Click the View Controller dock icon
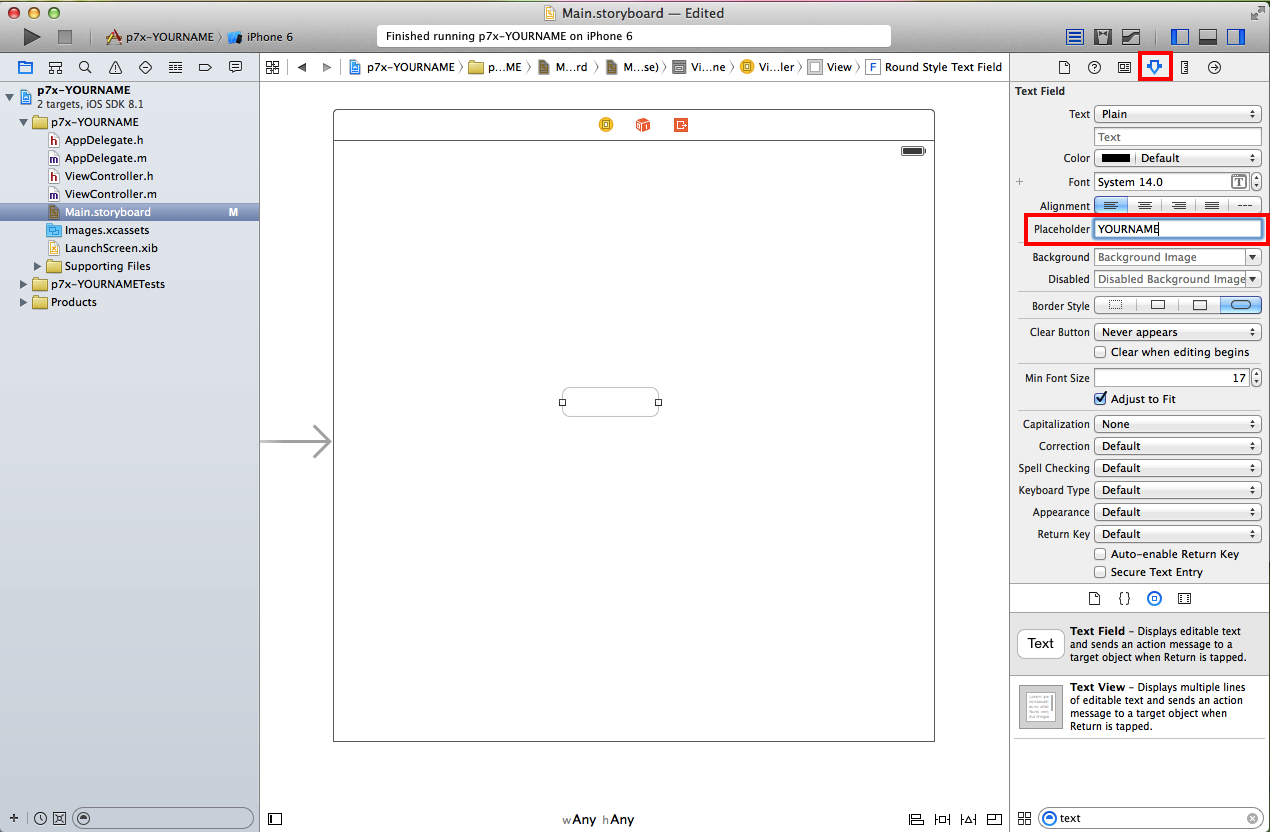 606,125
